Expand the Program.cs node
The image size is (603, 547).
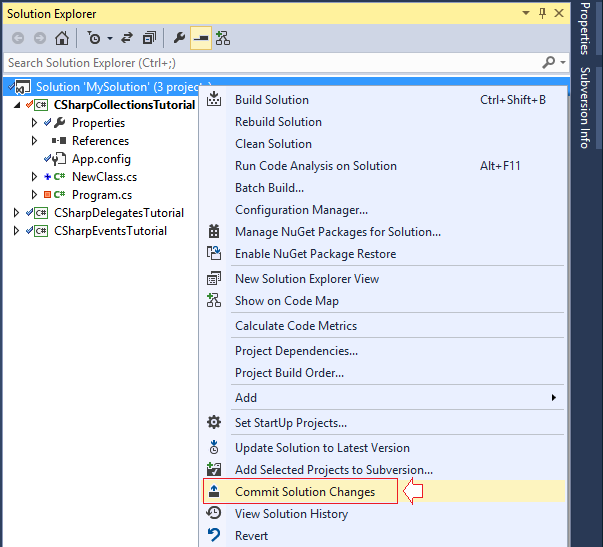[x=34, y=195]
